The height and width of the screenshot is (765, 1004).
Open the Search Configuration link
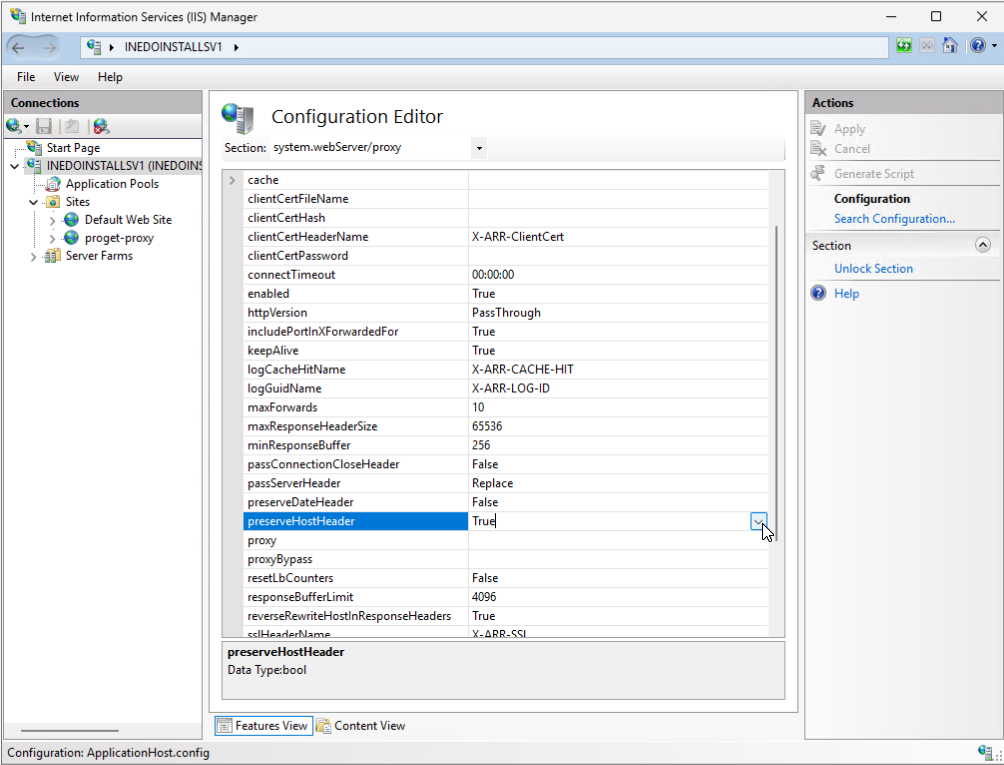pos(894,218)
